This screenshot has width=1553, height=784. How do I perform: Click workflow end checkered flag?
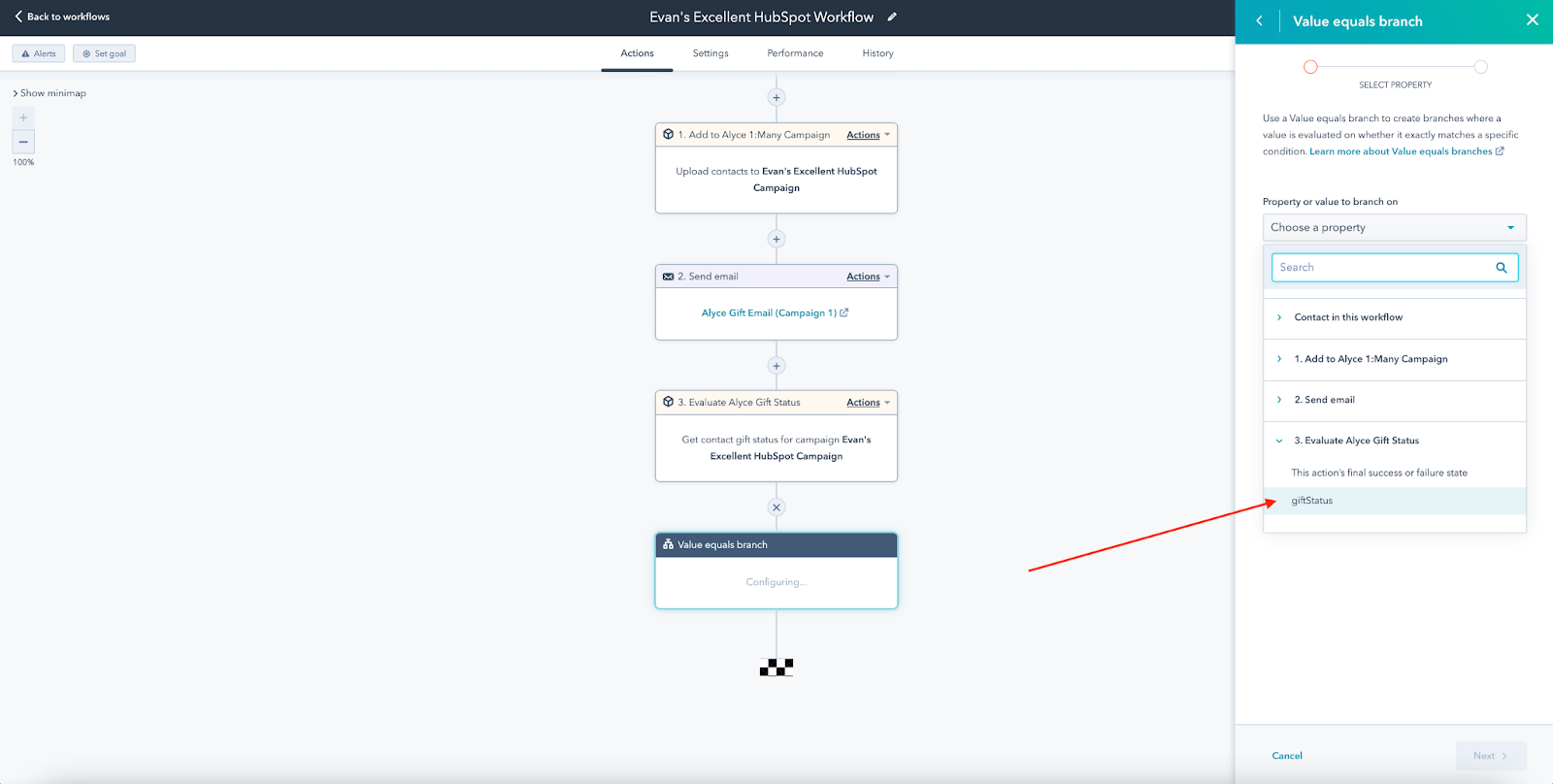click(776, 668)
